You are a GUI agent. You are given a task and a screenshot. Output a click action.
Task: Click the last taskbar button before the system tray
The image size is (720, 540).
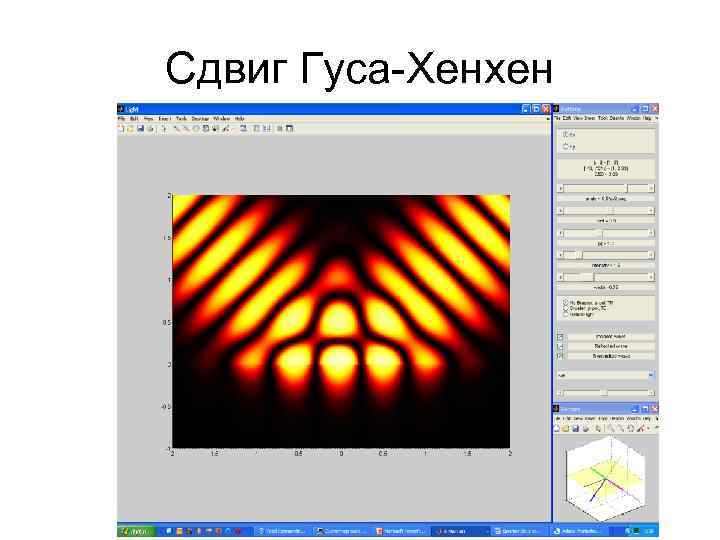(578, 531)
